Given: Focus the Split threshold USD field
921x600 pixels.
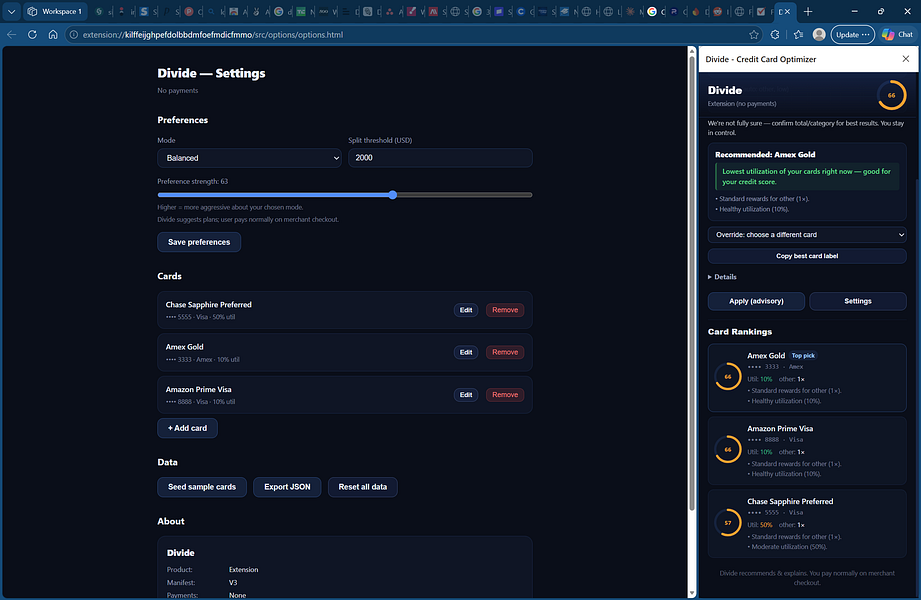Looking at the screenshot, I should (440, 158).
